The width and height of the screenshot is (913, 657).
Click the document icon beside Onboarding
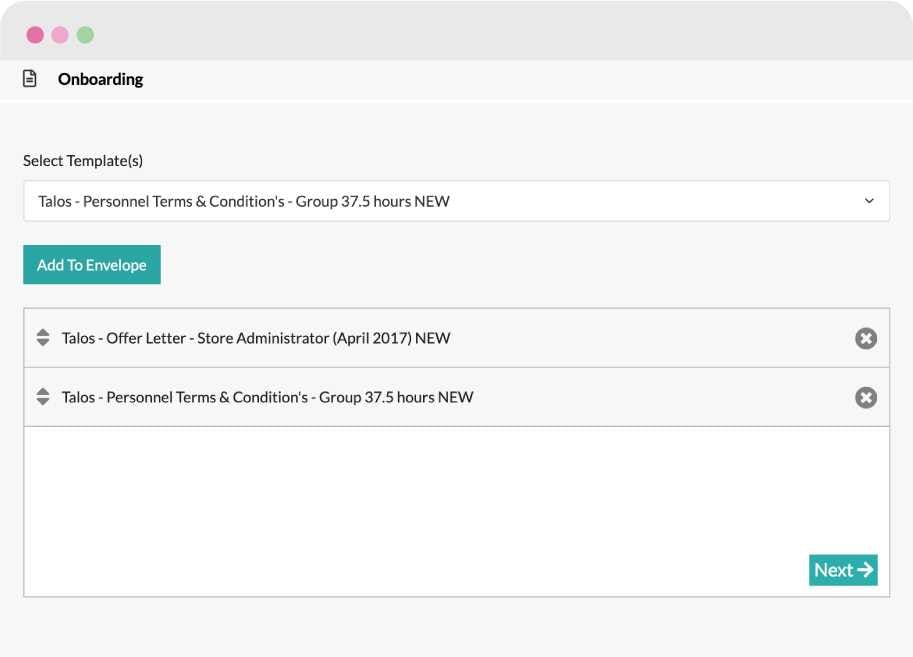click(31, 78)
